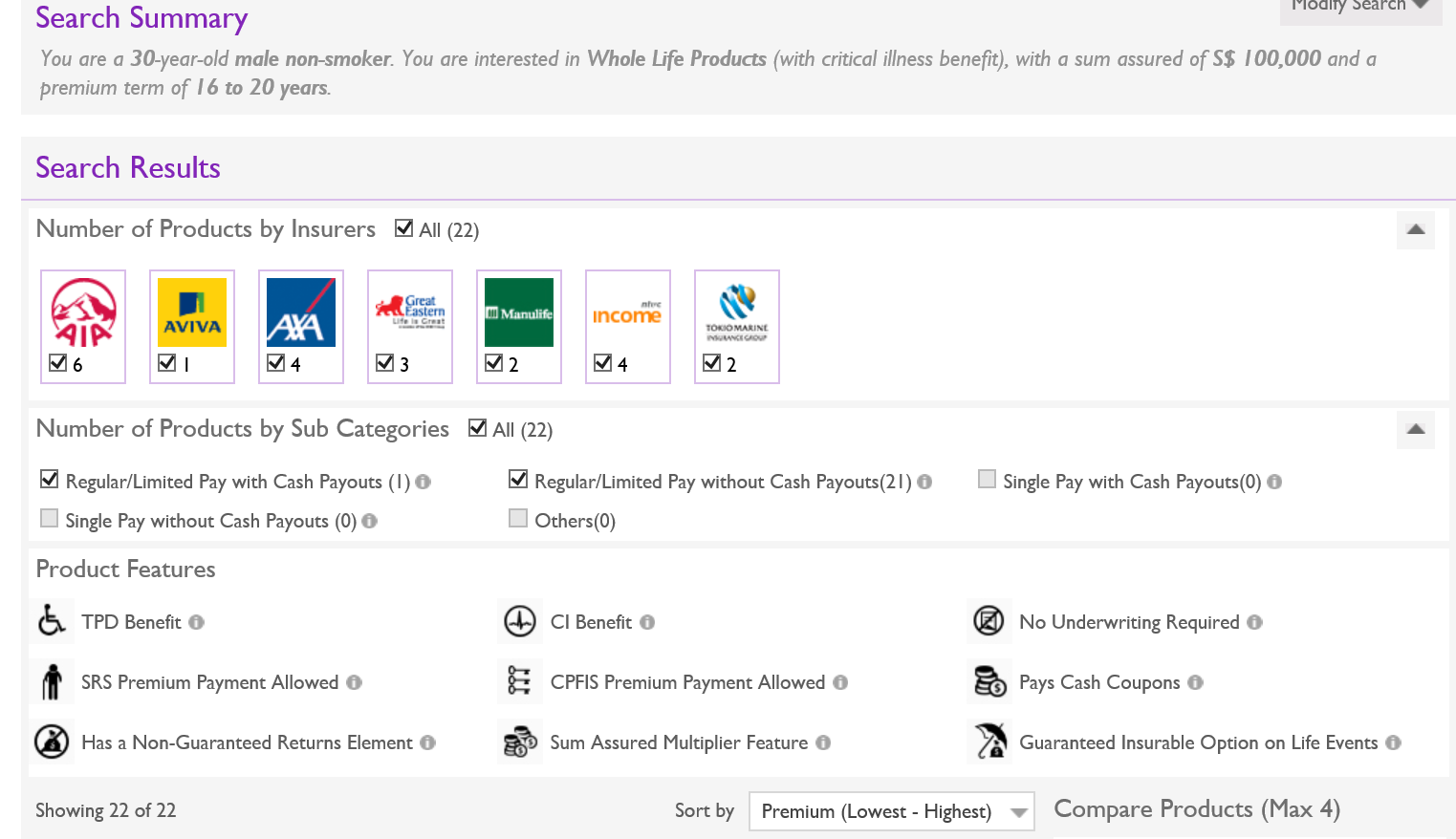Collapse the Sub Categories section

1415,429
